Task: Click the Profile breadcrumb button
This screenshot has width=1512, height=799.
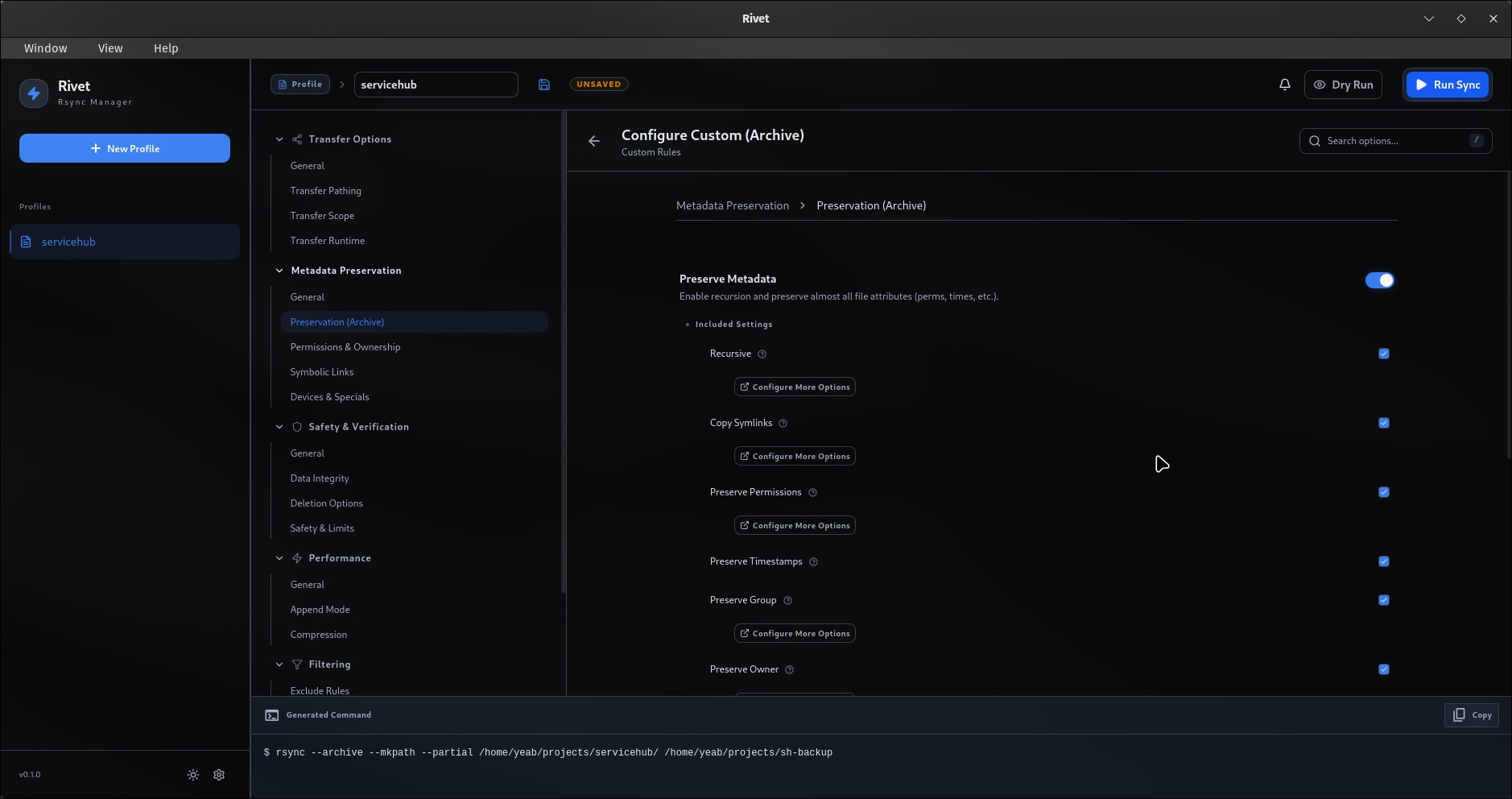Action: coord(300,85)
